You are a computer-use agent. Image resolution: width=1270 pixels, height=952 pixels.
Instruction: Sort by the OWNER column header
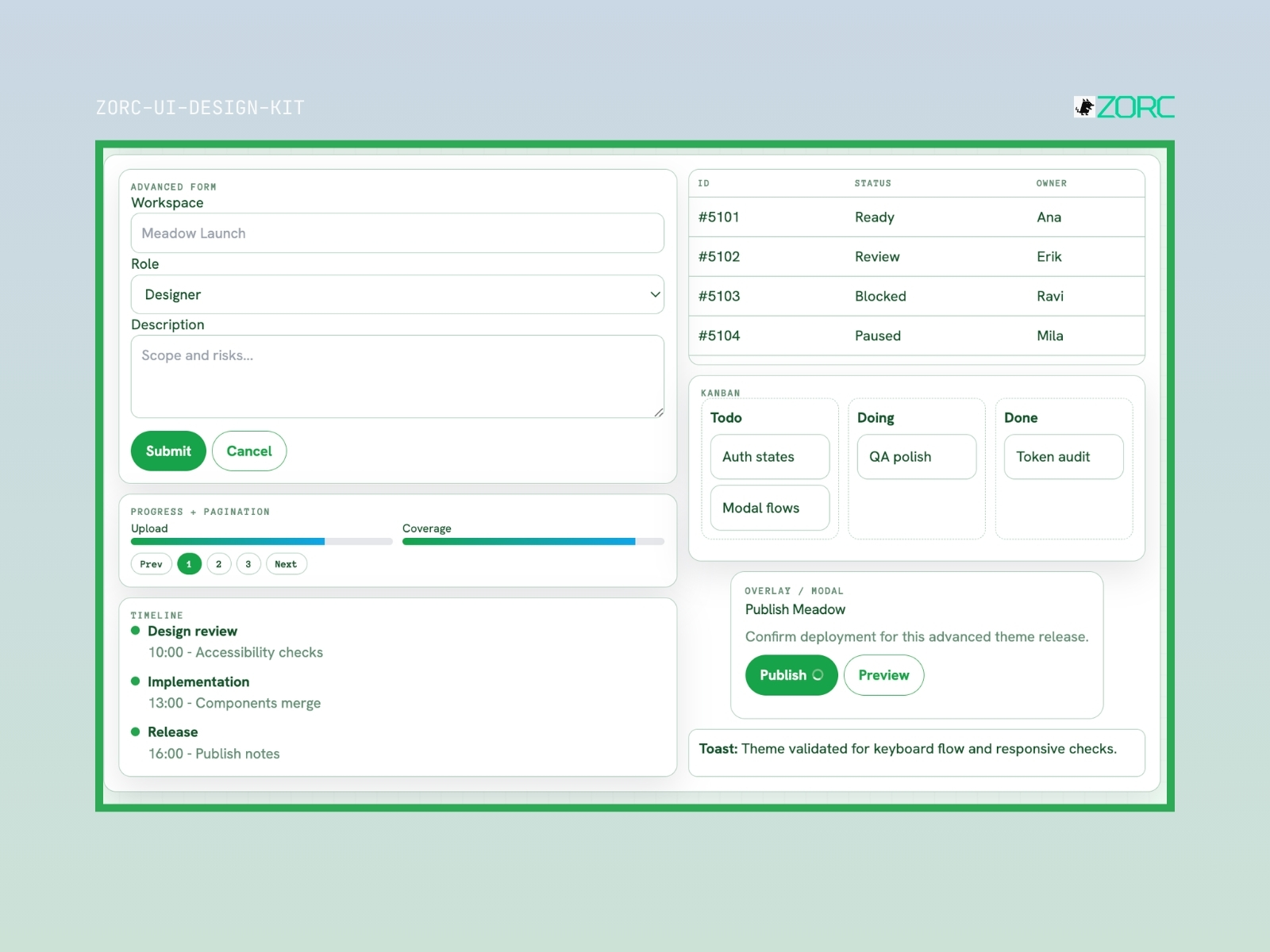tap(1052, 183)
